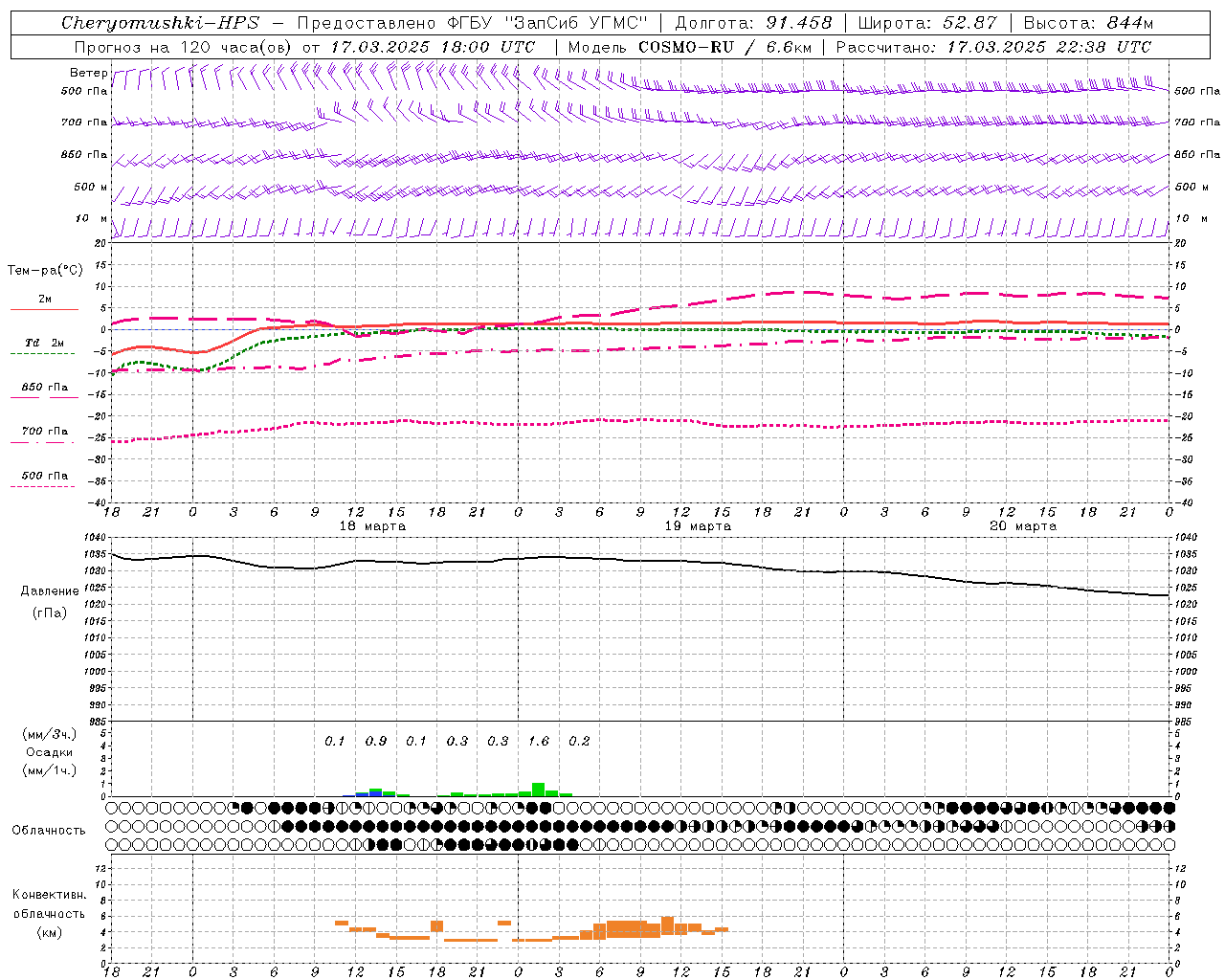Click the Высота: 844м label

pos(1088,23)
